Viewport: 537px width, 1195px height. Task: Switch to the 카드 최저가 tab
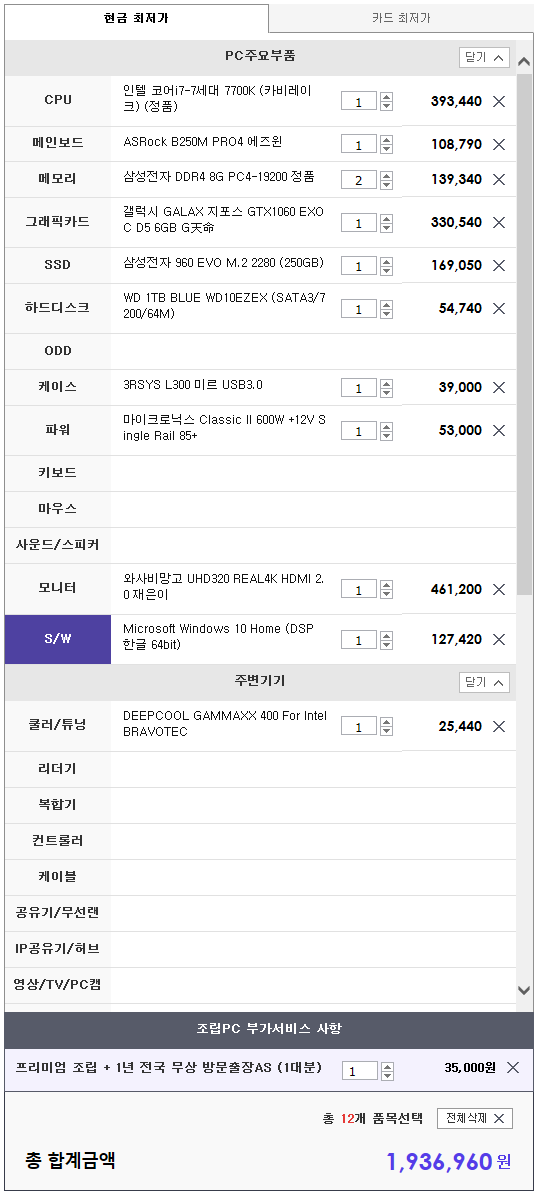tap(401, 18)
